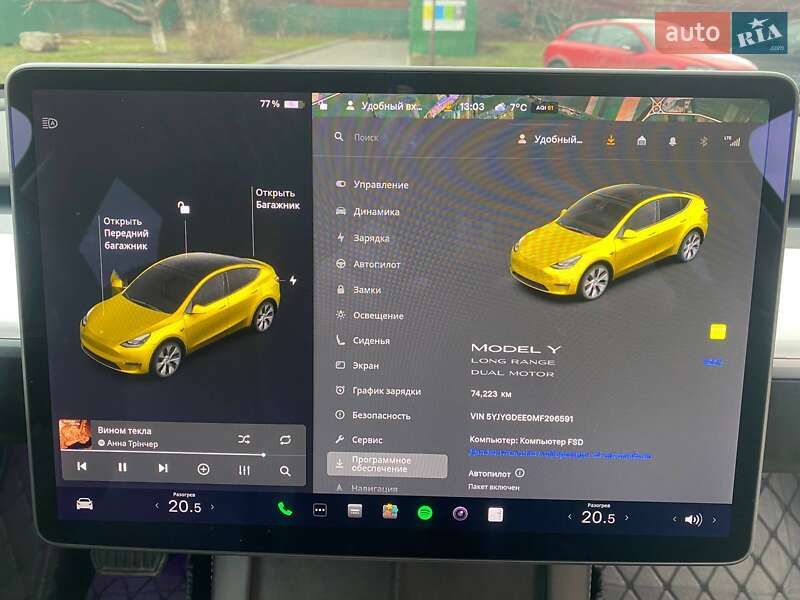The height and width of the screenshot is (600, 800).
Task: Tap the software update download arrow icon
Action: (610, 142)
